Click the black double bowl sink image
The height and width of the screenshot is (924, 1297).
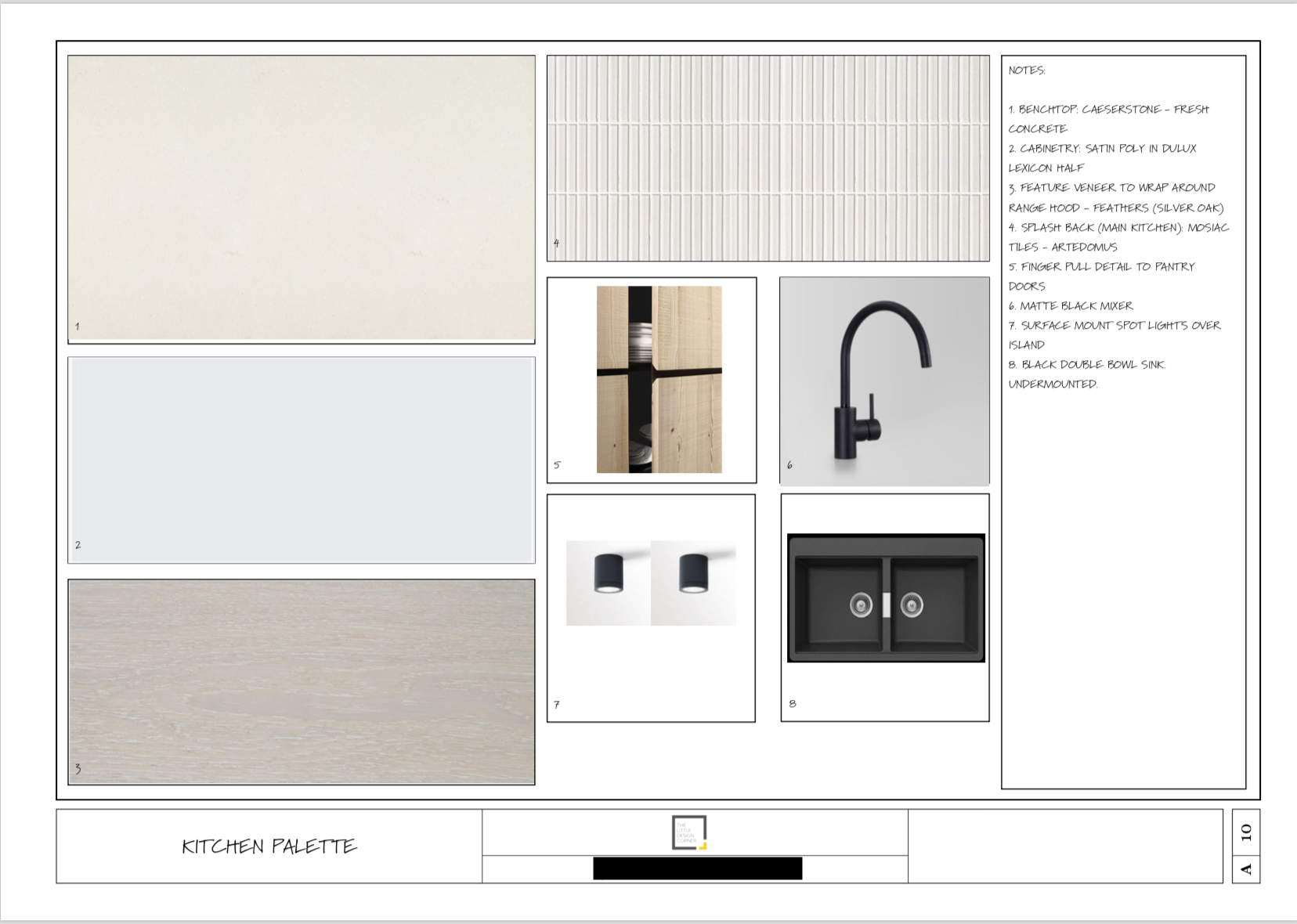tap(886, 598)
